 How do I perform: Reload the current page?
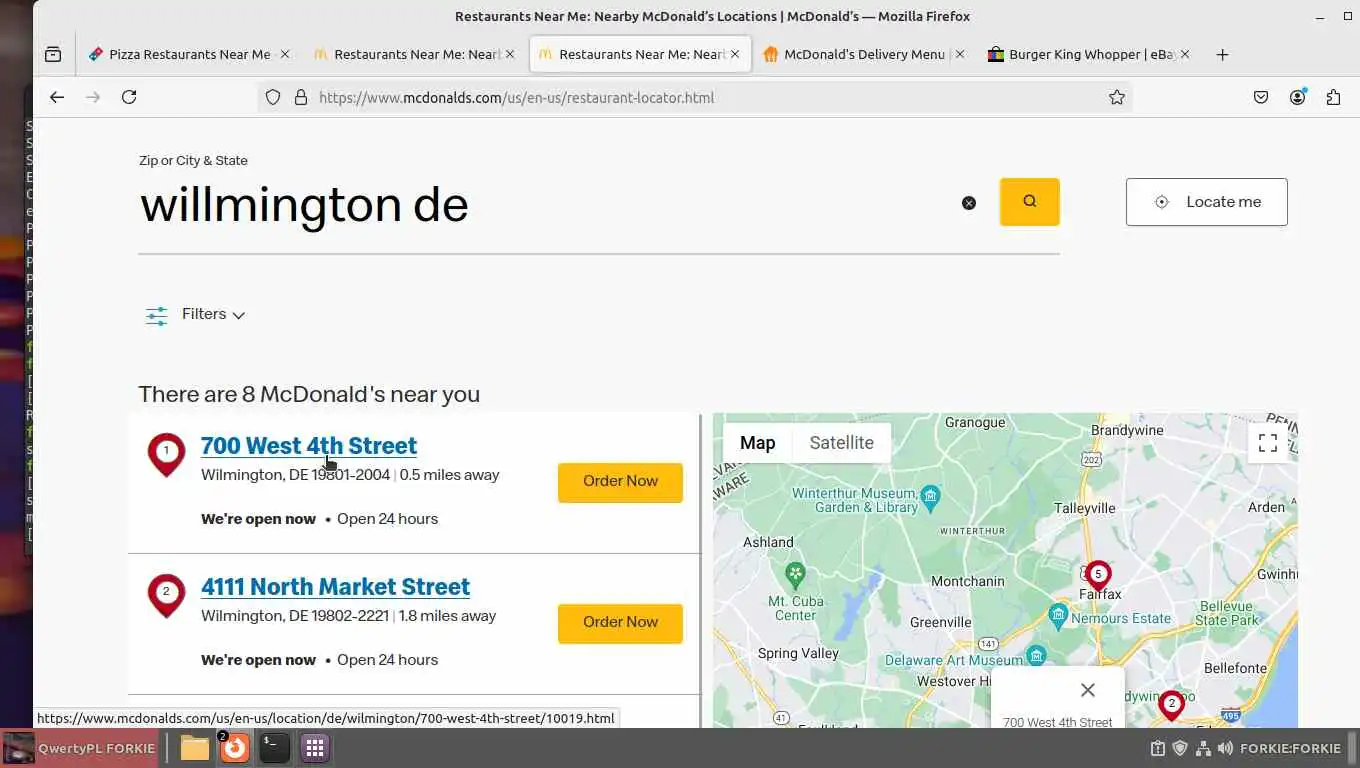129,97
